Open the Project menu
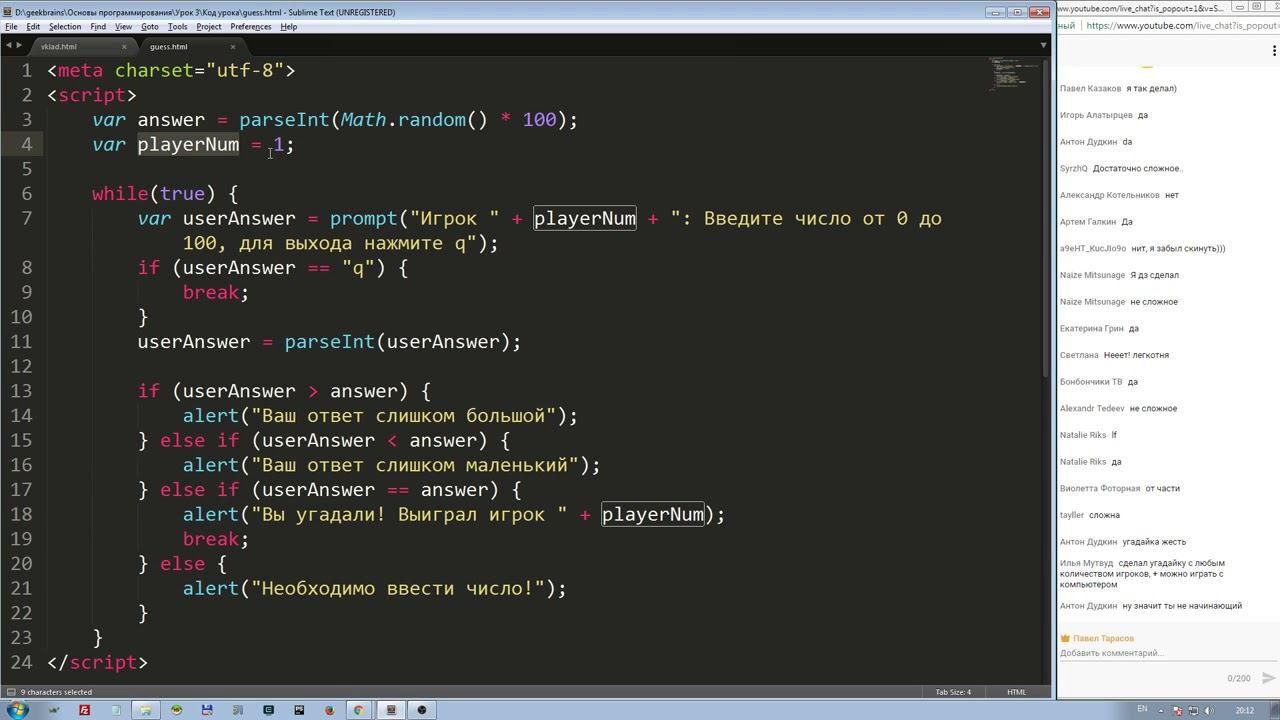Image resolution: width=1280 pixels, height=720 pixels. 209,27
